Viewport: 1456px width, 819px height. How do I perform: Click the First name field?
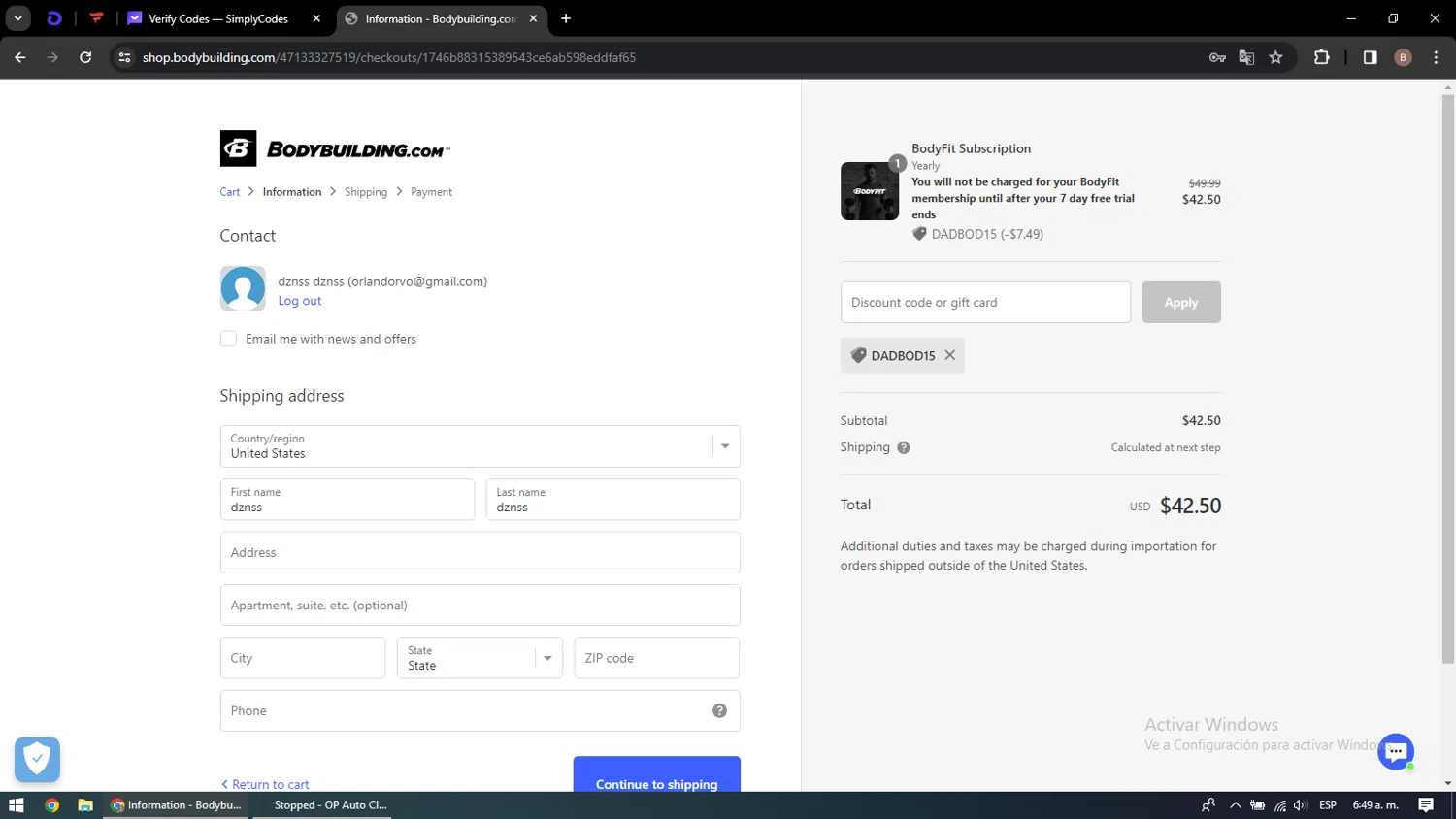pos(347,500)
